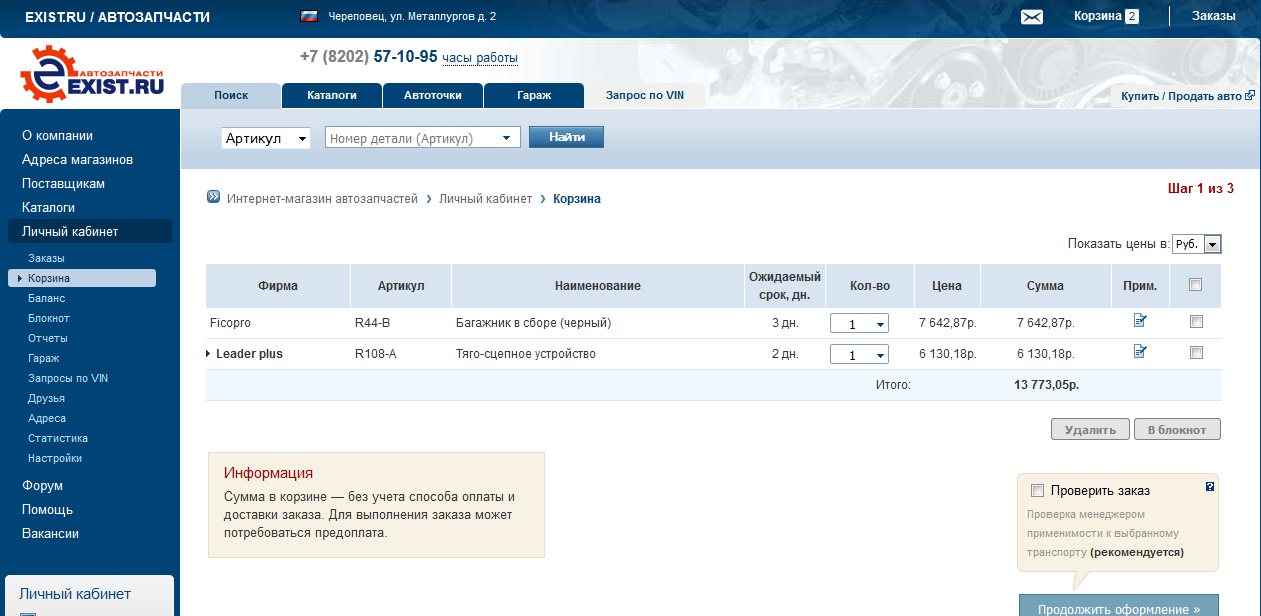This screenshot has width=1261, height=616.
Task: Open Запросы по VIN in the sidebar
Action: click(x=67, y=378)
